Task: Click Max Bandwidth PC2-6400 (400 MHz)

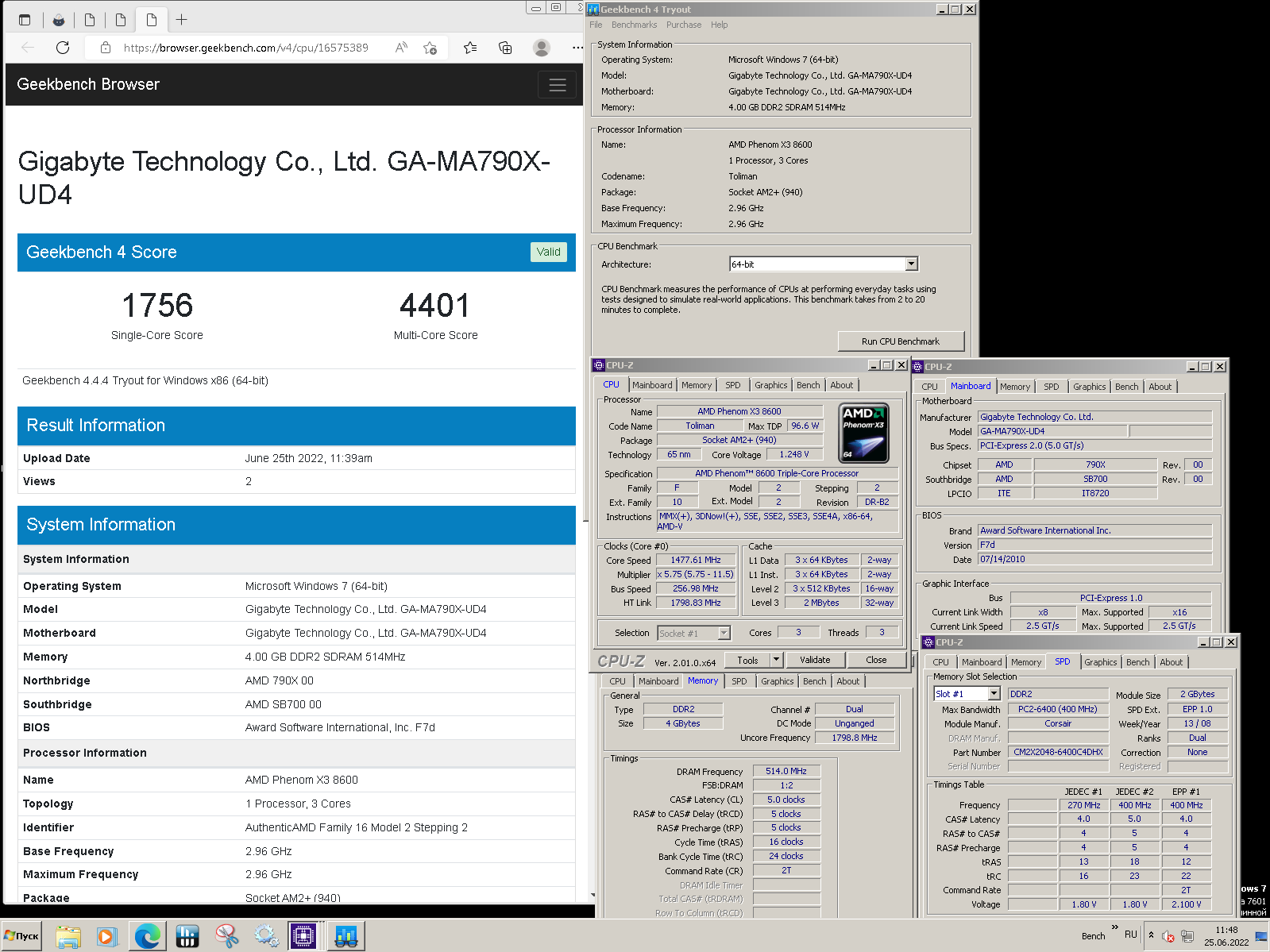Action: pos(1058,710)
